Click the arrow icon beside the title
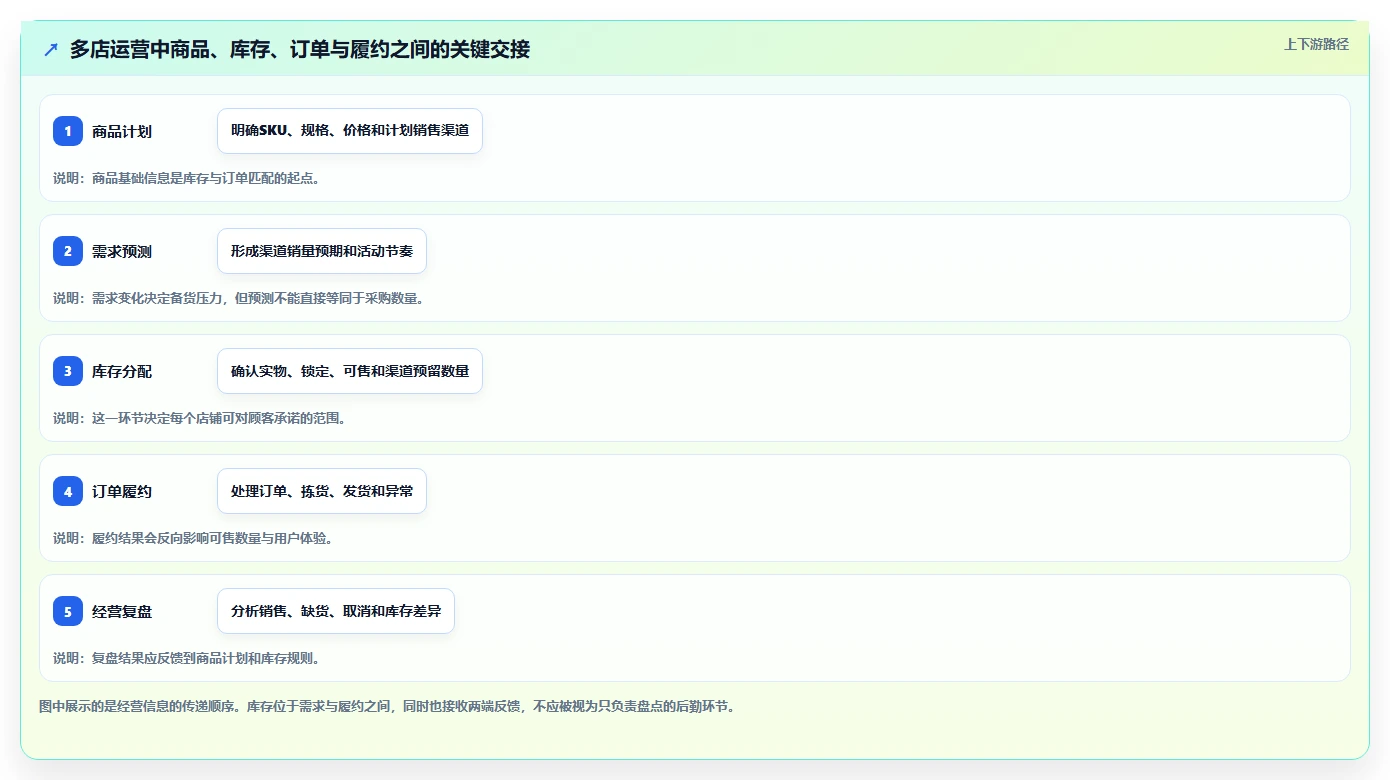Viewport: 1390px width, 780px height. point(51,49)
